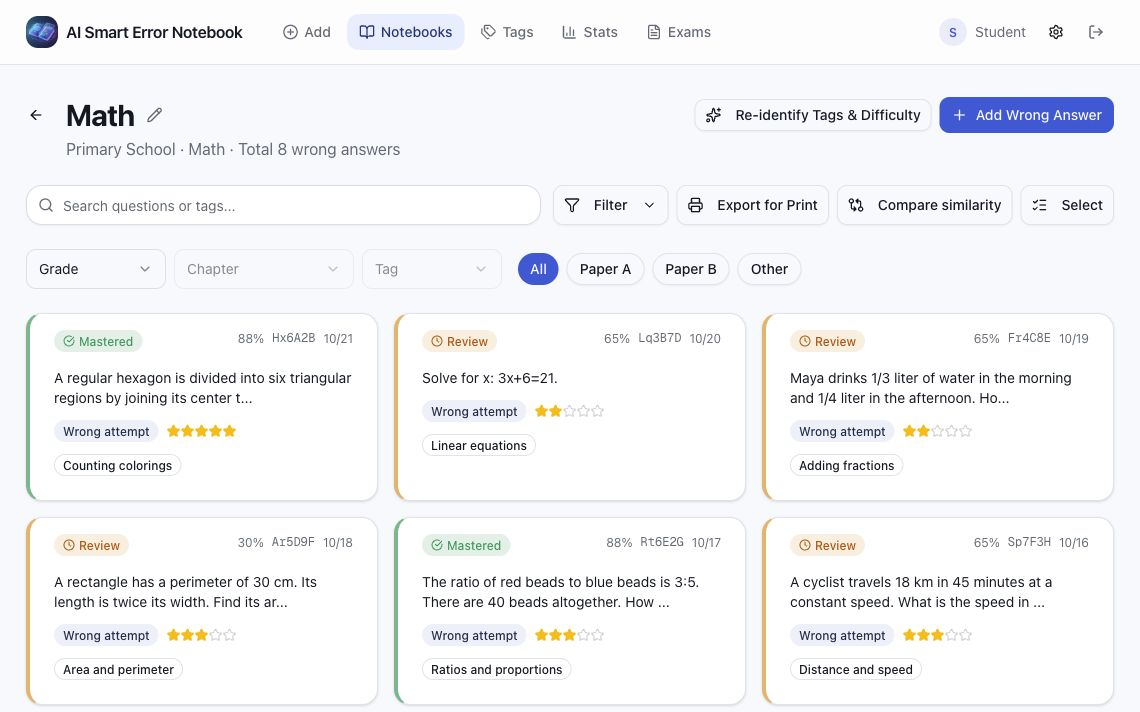1140x712 pixels.
Task: Click the Student avatar circle
Action: tap(952, 32)
